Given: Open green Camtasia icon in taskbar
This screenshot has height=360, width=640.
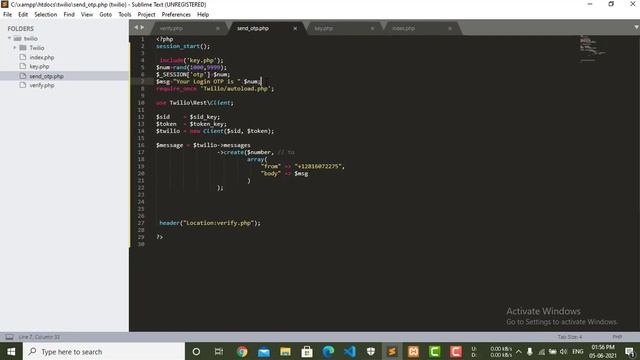Looking at the screenshot, I should 434,351.
